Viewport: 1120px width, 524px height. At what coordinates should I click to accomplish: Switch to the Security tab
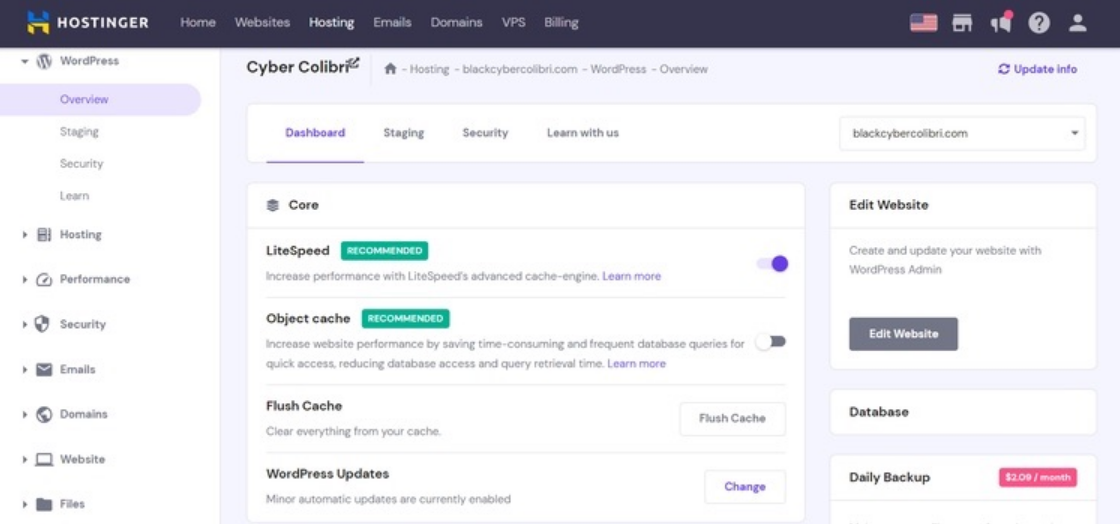(485, 133)
